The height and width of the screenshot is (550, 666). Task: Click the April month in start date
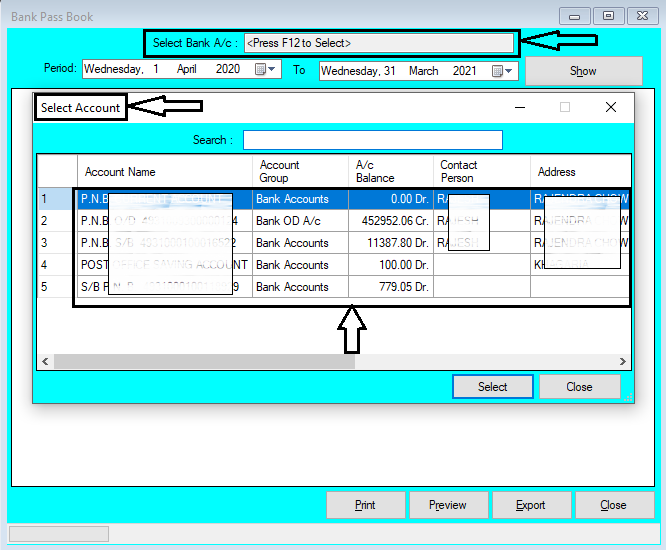[187, 69]
